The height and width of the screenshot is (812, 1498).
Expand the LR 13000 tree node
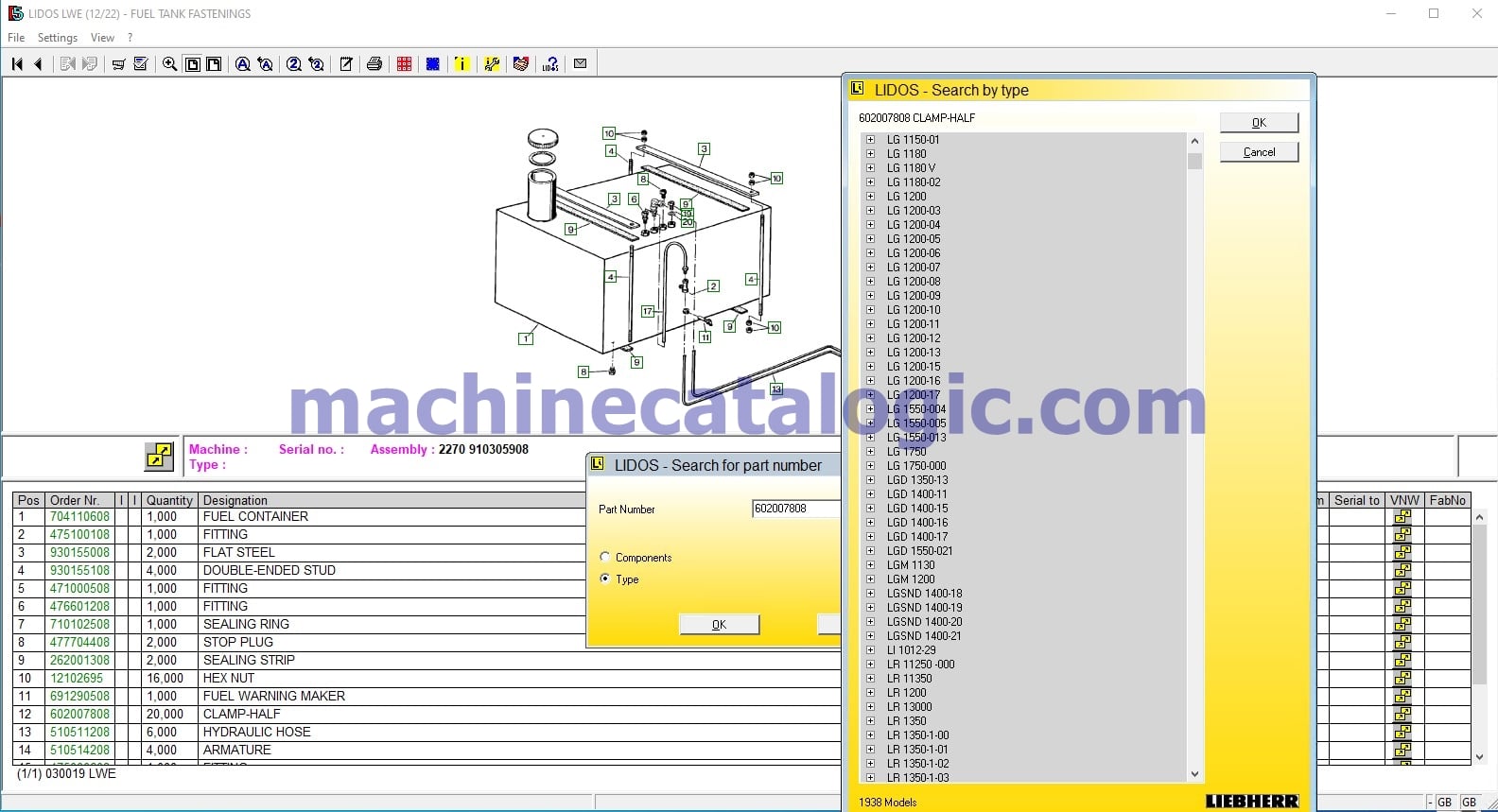pyautogui.click(x=870, y=707)
